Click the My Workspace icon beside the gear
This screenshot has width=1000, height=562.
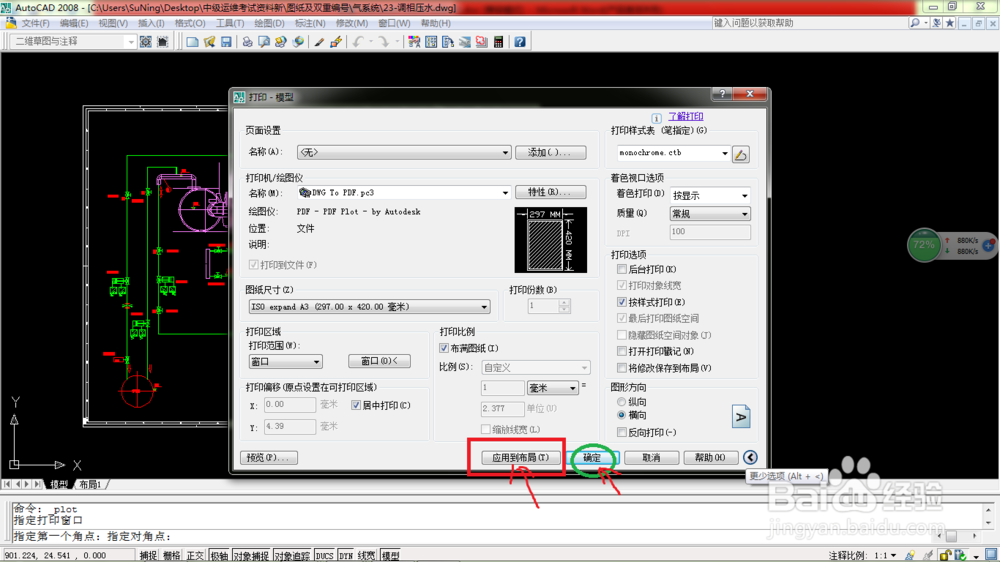pos(163,41)
